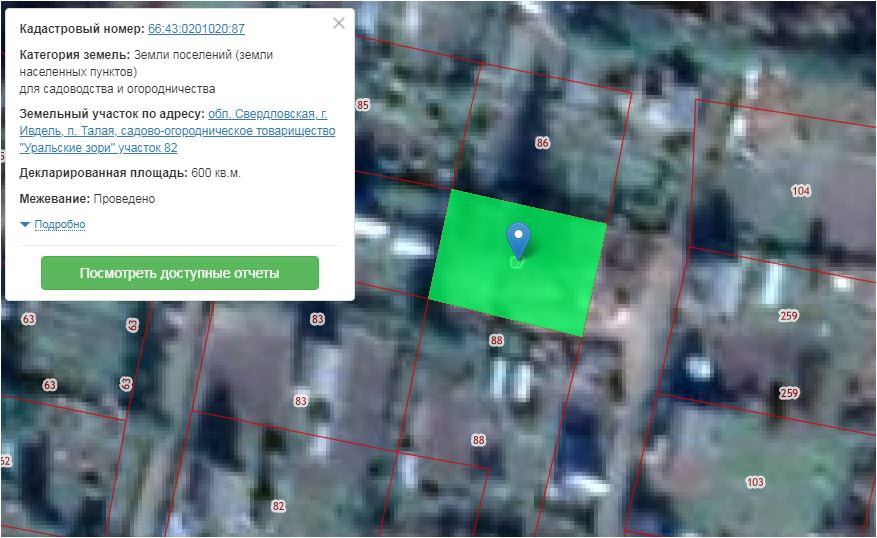Screen dimensions: 877x538
Task: Click the blue map pin marker
Action: pyautogui.click(x=518, y=238)
